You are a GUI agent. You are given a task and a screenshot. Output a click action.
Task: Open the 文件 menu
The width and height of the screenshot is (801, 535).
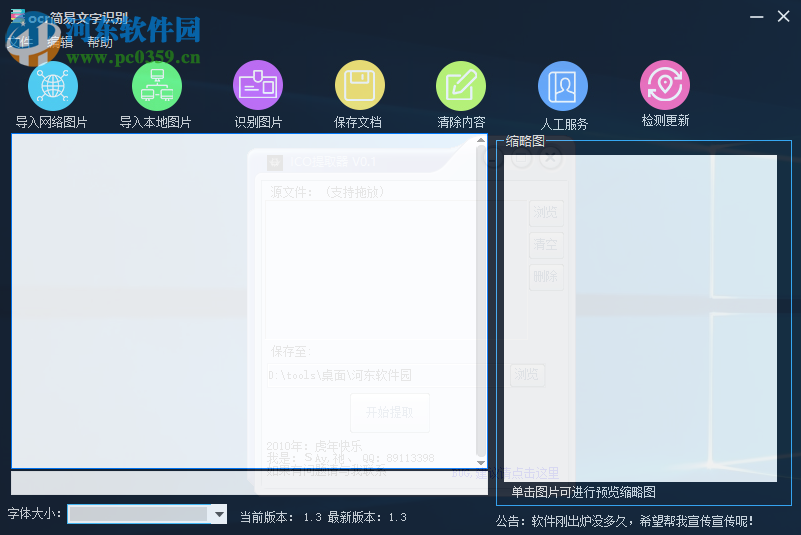[19, 42]
